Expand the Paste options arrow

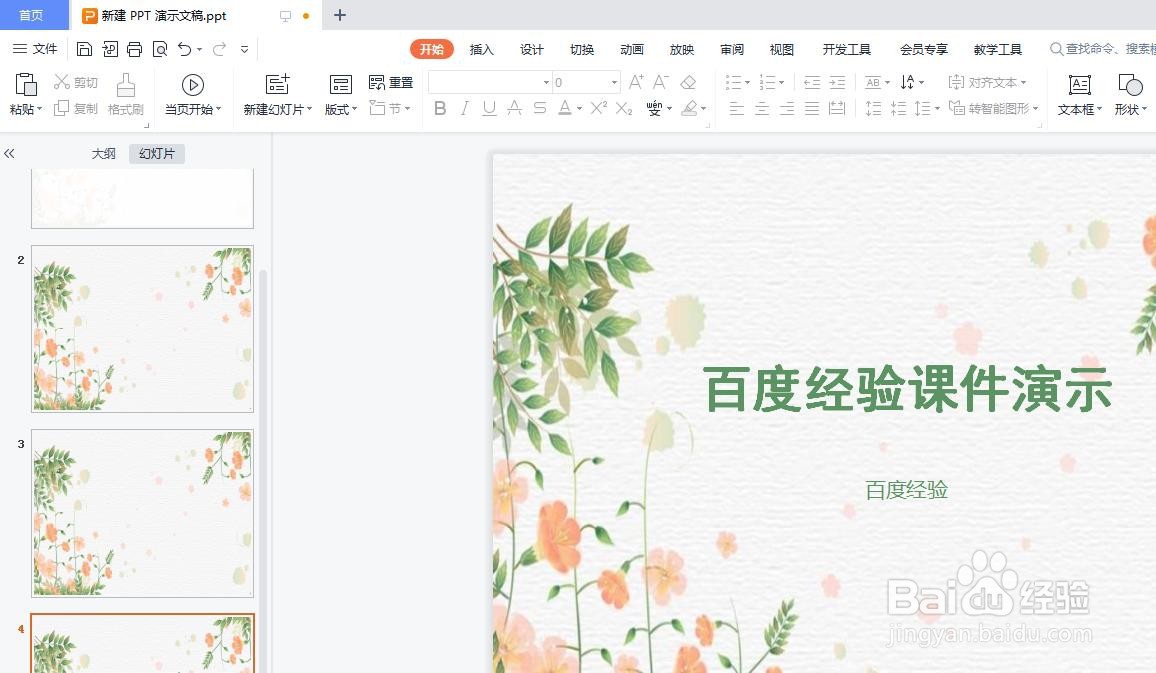point(39,109)
